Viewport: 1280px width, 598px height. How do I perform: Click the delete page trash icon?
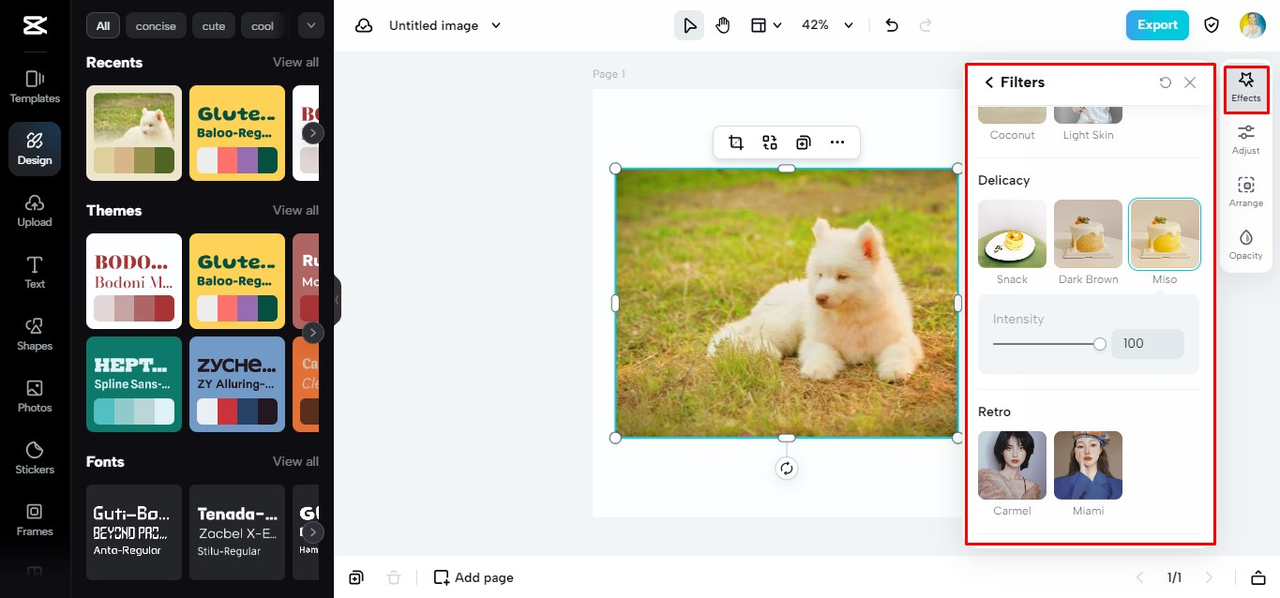(x=394, y=578)
